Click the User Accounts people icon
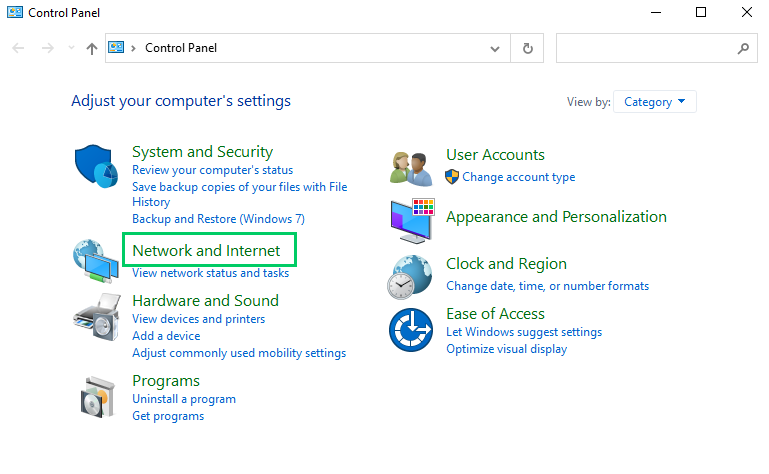The width and height of the screenshot is (769, 474). (x=411, y=169)
